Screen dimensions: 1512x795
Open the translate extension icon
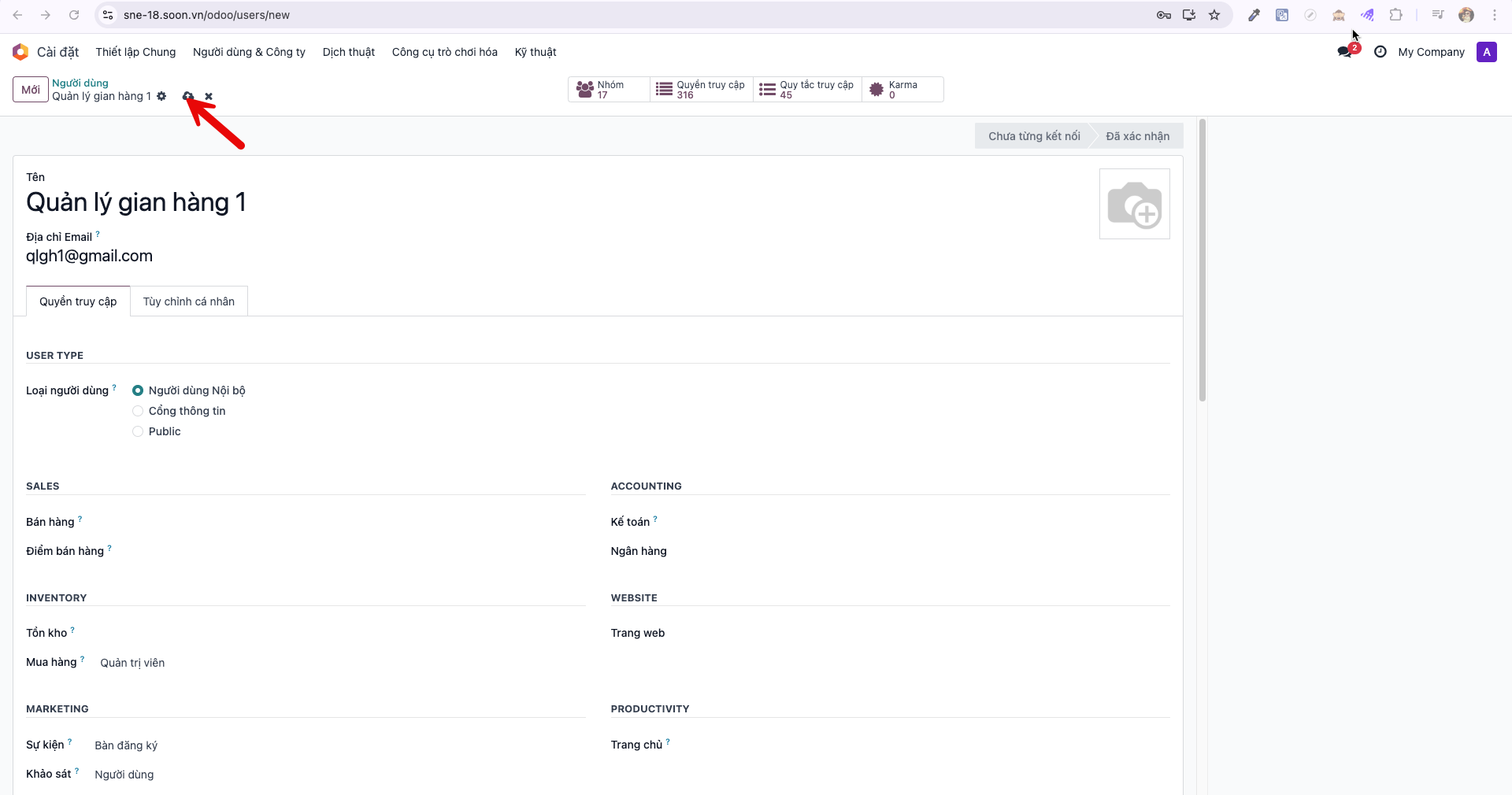(x=1282, y=15)
